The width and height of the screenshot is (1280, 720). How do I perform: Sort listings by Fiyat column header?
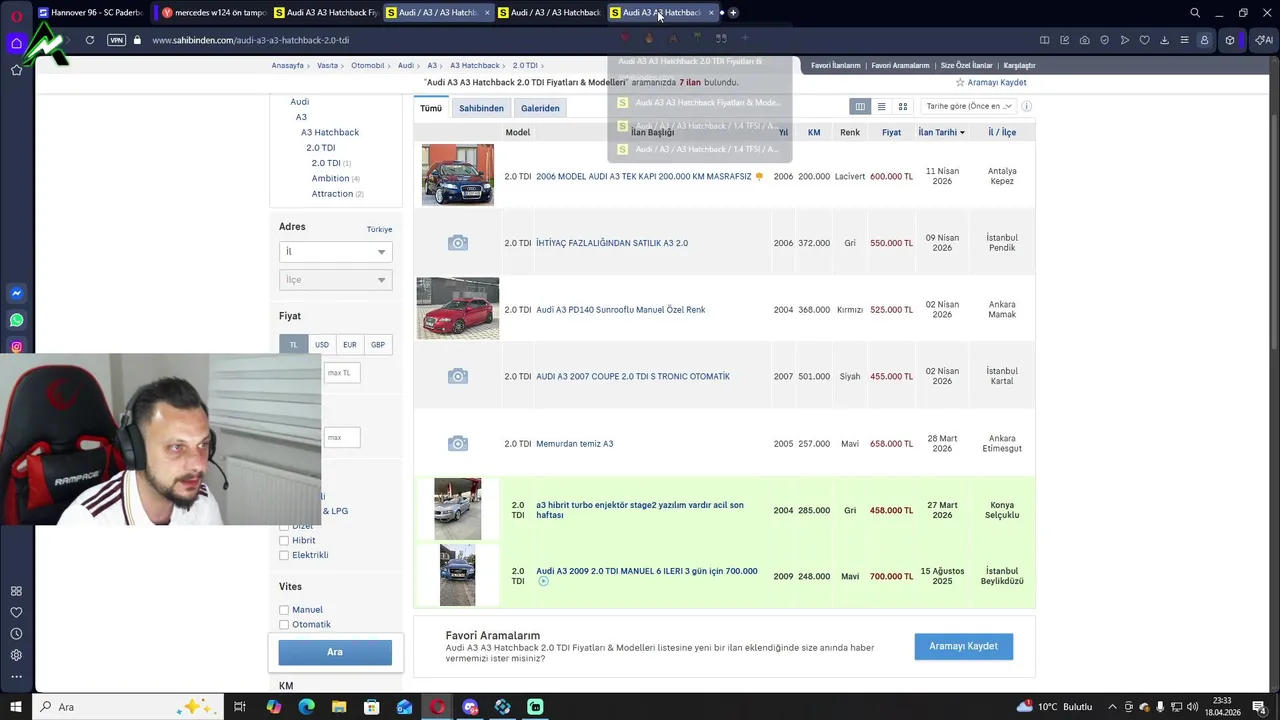[x=891, y=132]
